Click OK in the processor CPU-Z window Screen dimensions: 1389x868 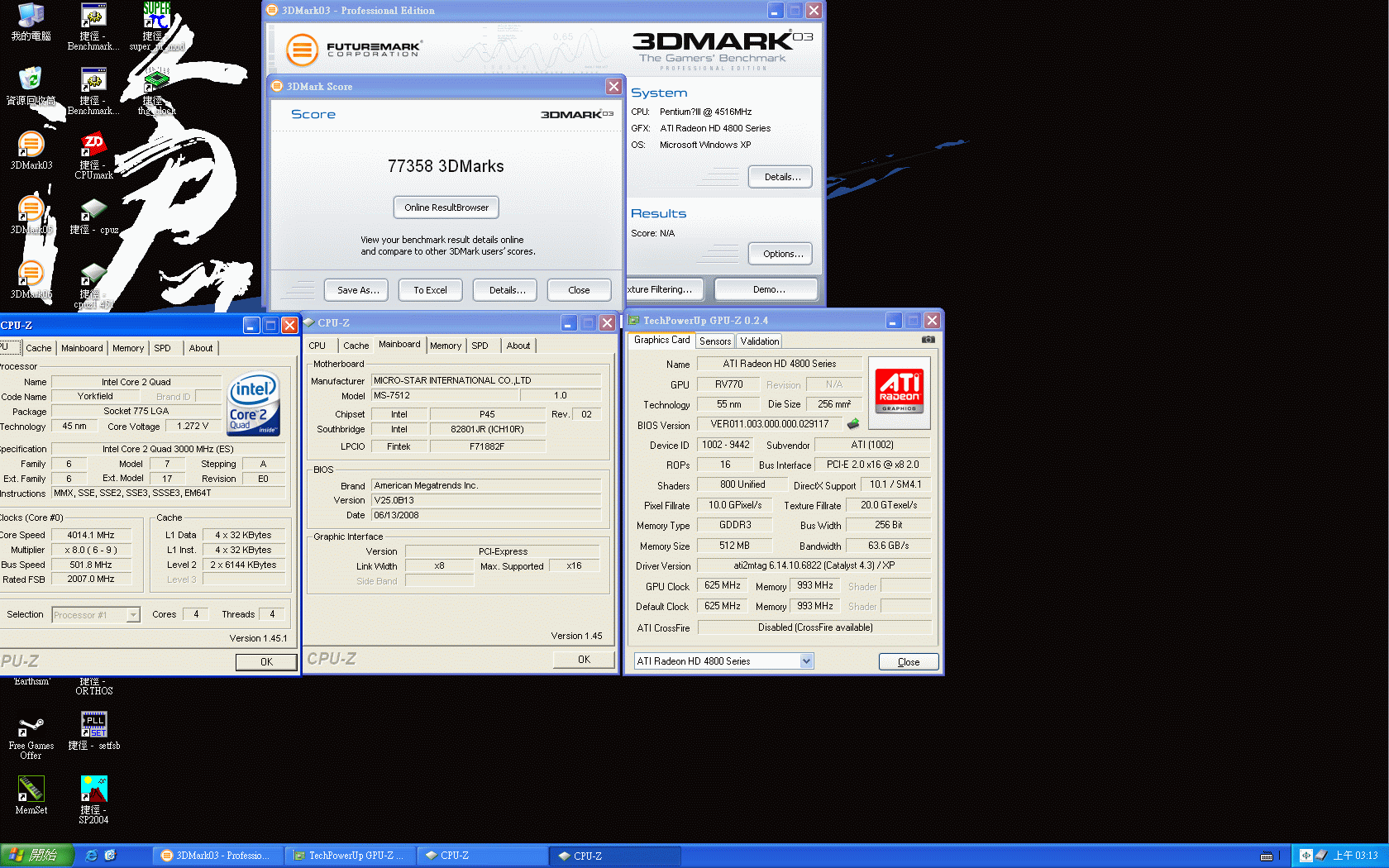point(266,662)
